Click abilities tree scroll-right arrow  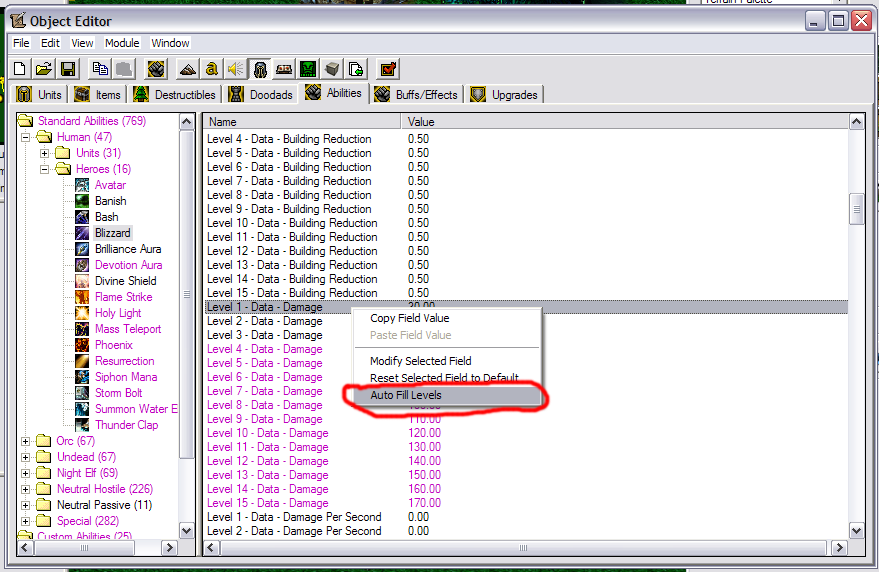[169, 547]
